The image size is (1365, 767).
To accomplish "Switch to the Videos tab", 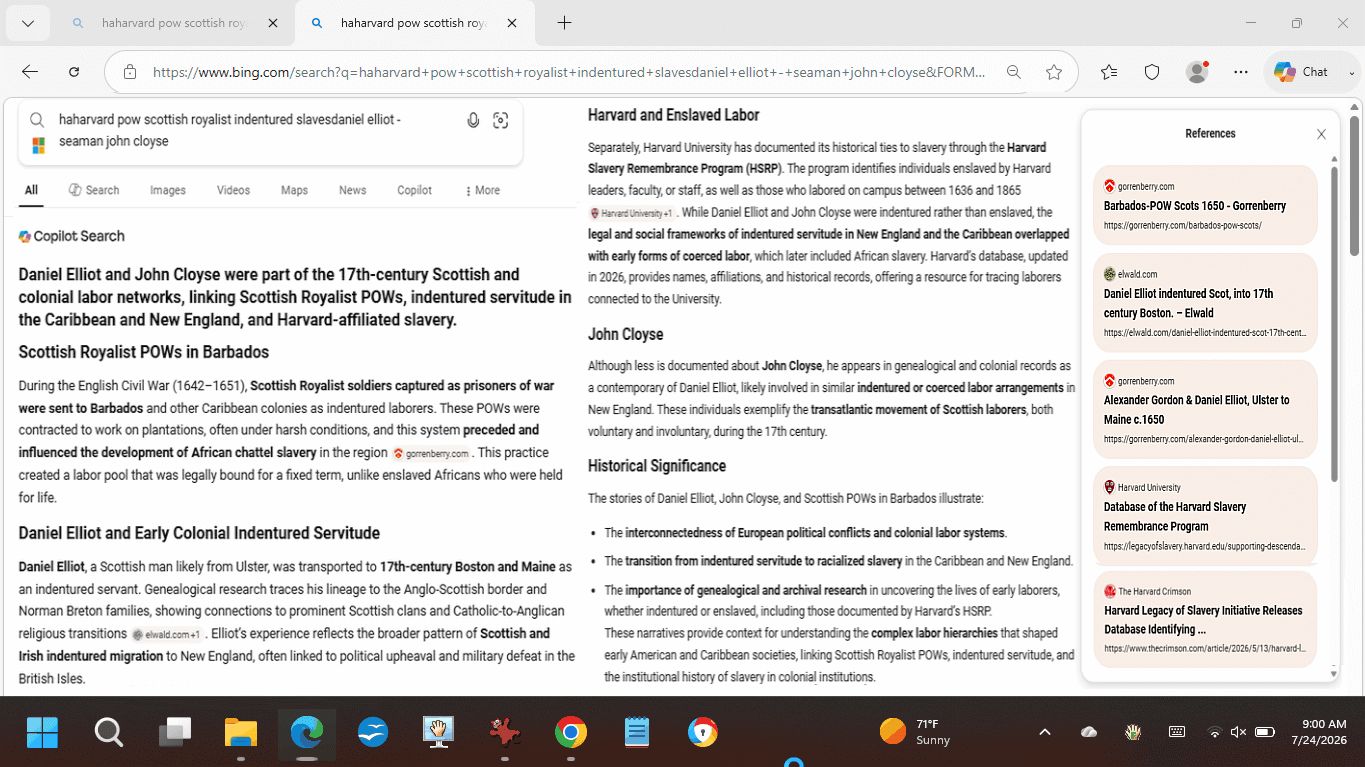I will click(233, 190).
